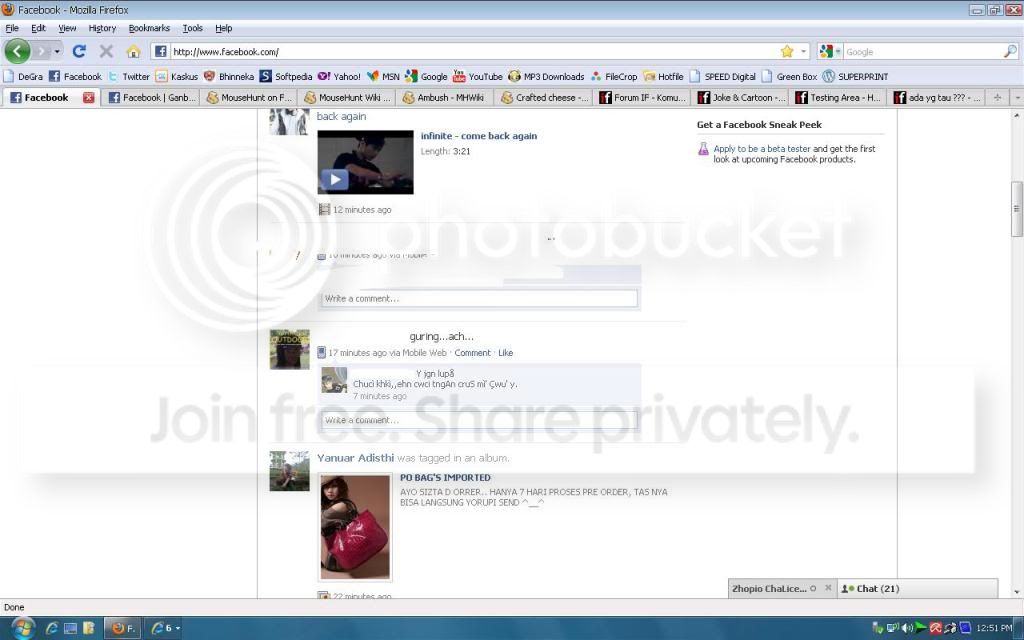
Task: Click the magnifier search icon in search box
Action: (1010, 51)
